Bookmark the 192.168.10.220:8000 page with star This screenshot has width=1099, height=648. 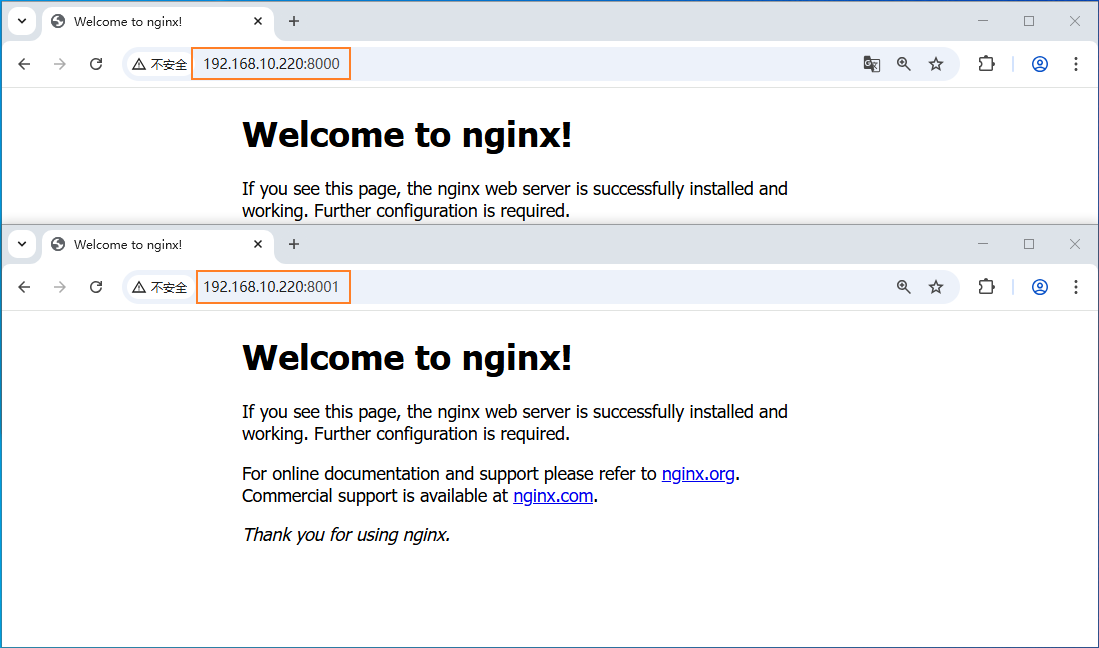click(936, 64)
